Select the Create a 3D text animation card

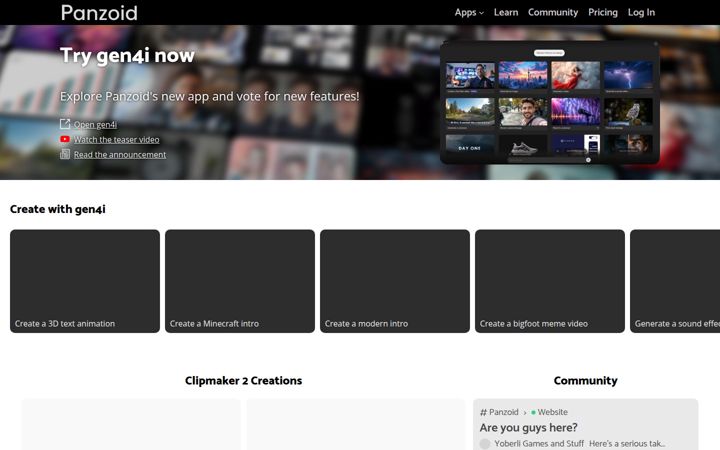(x=85, y=281)
